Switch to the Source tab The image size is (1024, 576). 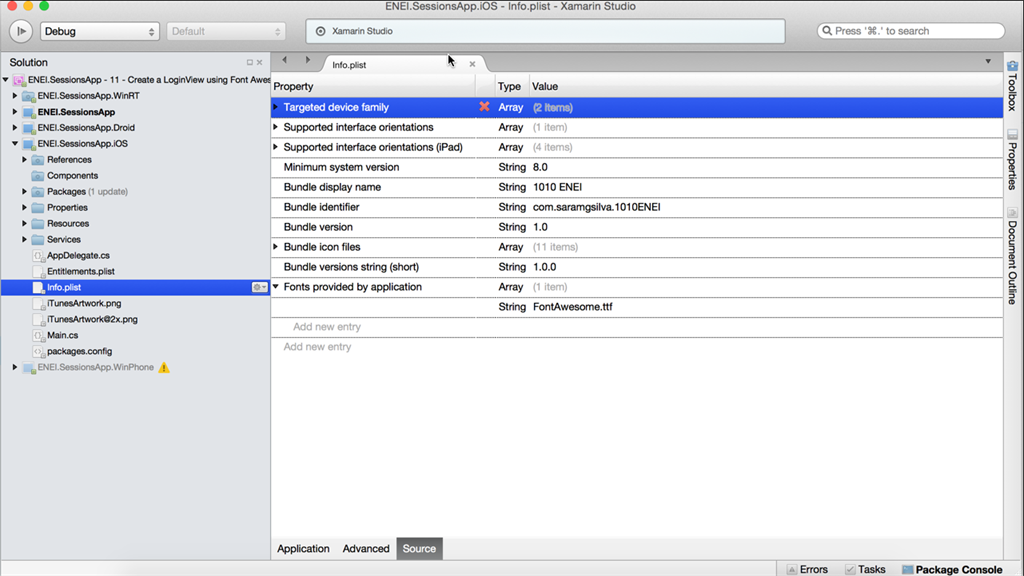coord(419,549)
